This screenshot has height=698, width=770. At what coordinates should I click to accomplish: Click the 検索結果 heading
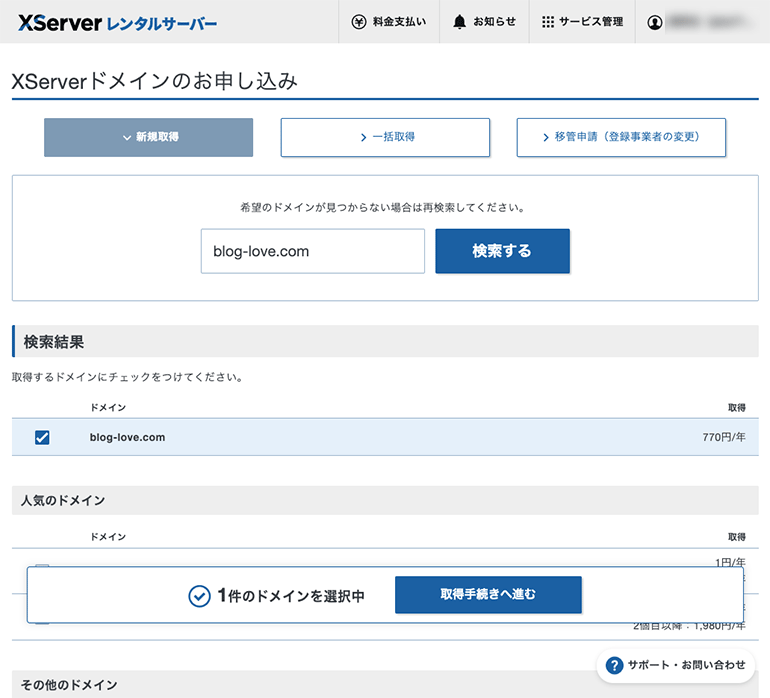[54, 341]
